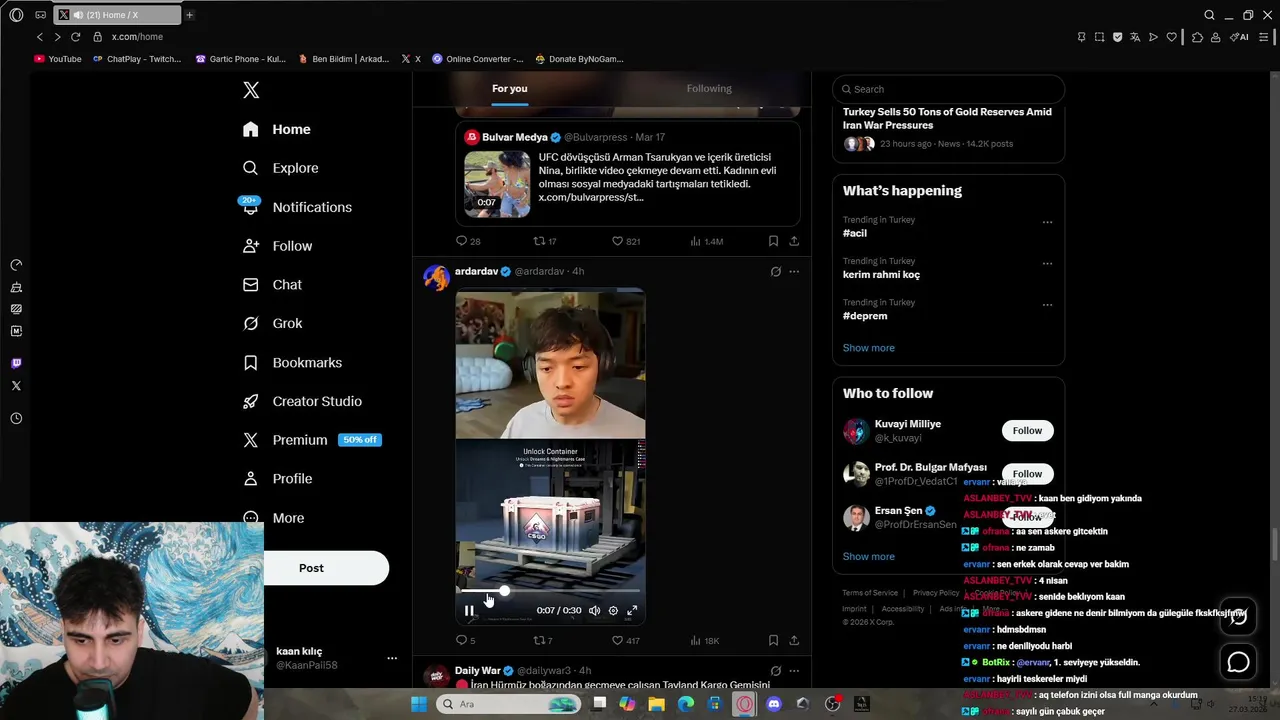Open more options for #deprem trend
The width and height of the screenshot is (1280, 720).
1047,304
